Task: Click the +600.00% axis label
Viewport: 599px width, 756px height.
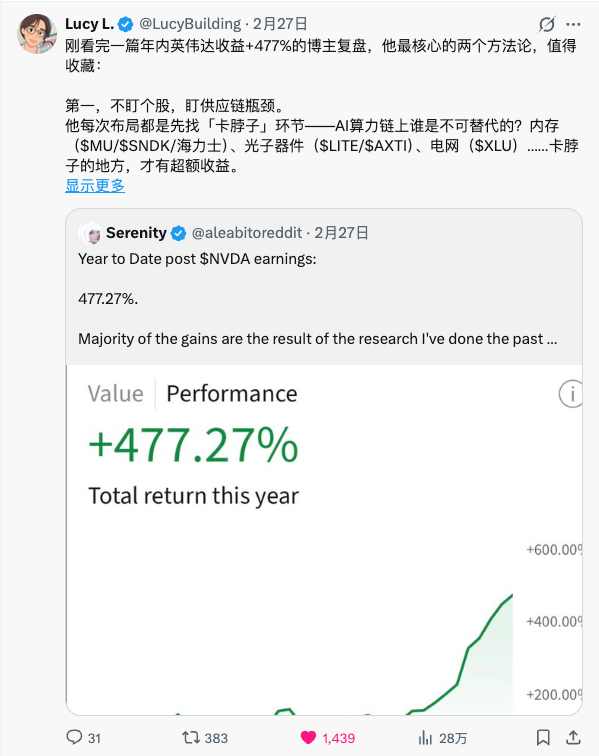Action: [x=554, y=550]
